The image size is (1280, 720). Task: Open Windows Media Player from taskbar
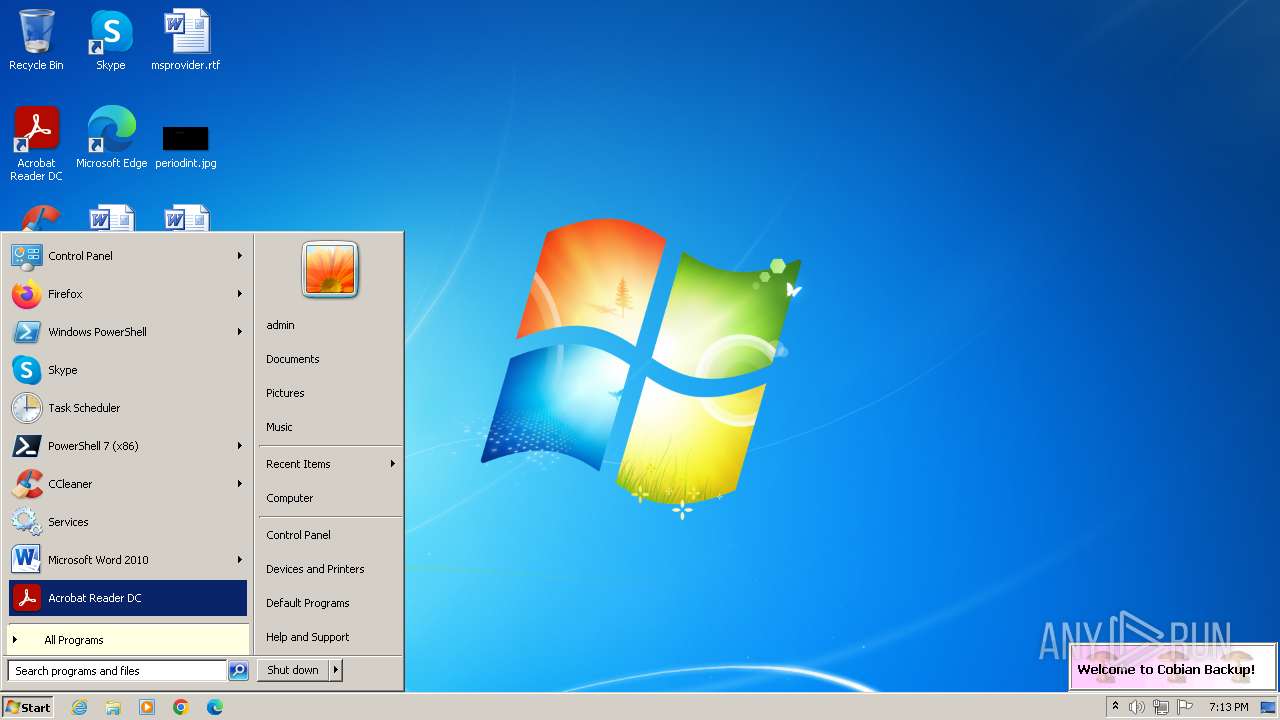[147, 707]
